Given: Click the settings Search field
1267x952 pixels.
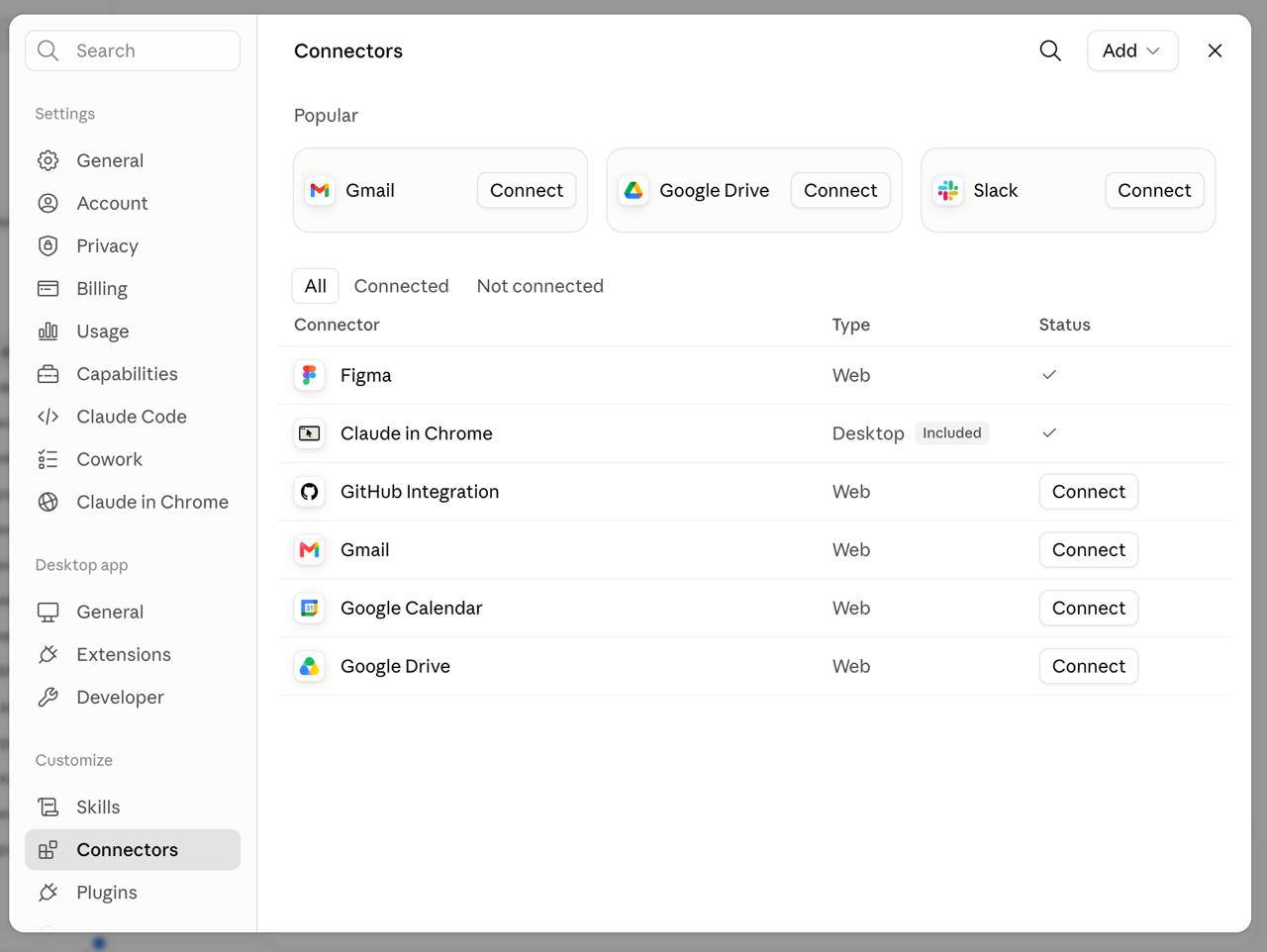Looking at the screenshot, I should 133,50.
